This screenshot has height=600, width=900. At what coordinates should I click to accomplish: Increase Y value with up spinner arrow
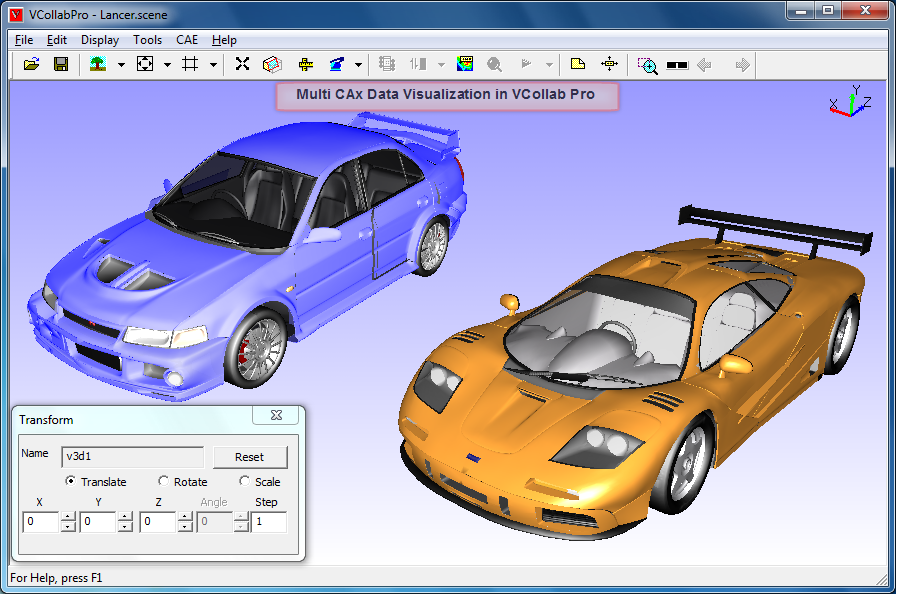pyautogui.click(x=126, y=517)
